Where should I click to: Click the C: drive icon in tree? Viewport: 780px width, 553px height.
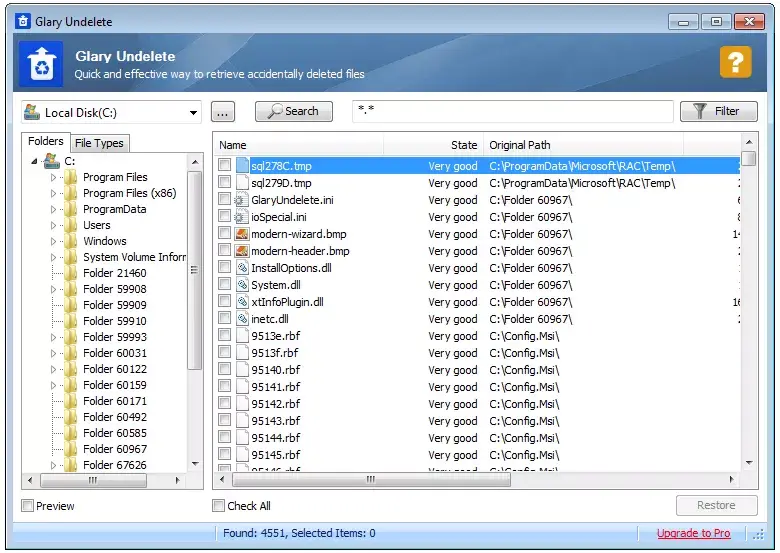[x=51, y=161]
